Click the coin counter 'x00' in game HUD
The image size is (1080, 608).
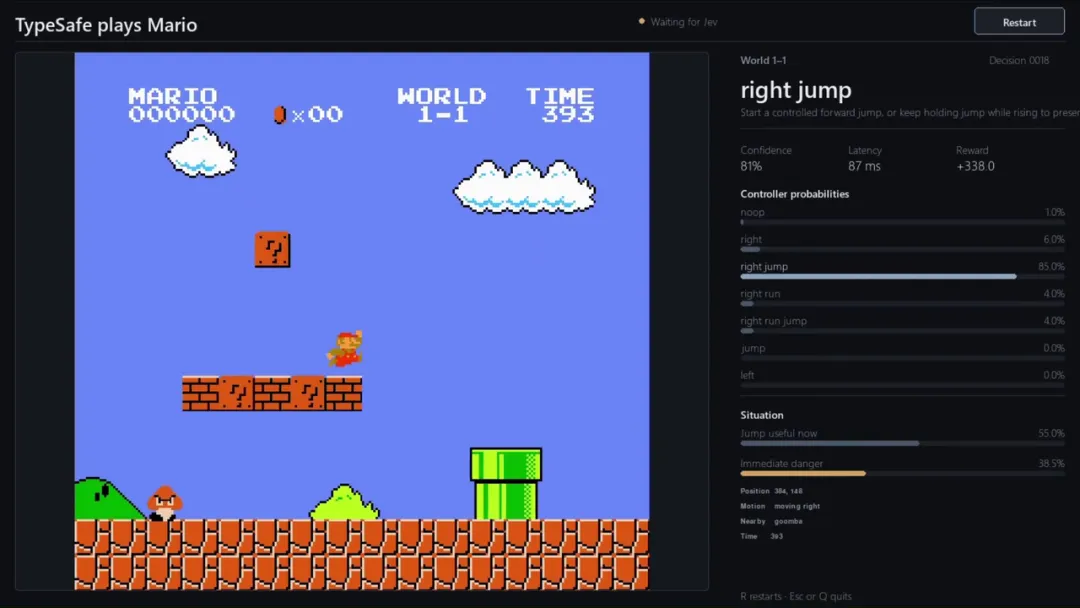coord(317,114)
